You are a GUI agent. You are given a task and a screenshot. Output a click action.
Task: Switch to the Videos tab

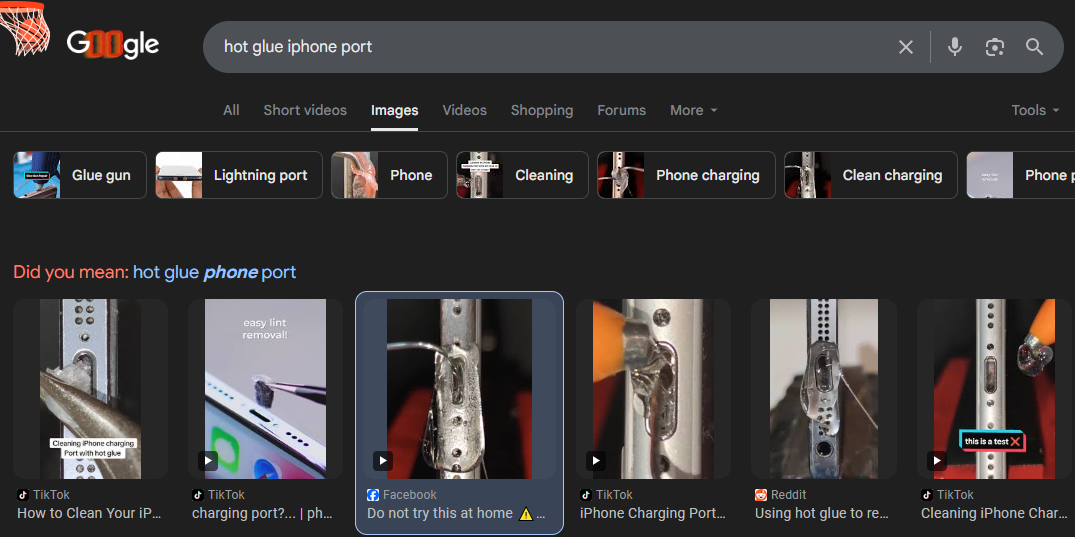coord(464,110)
